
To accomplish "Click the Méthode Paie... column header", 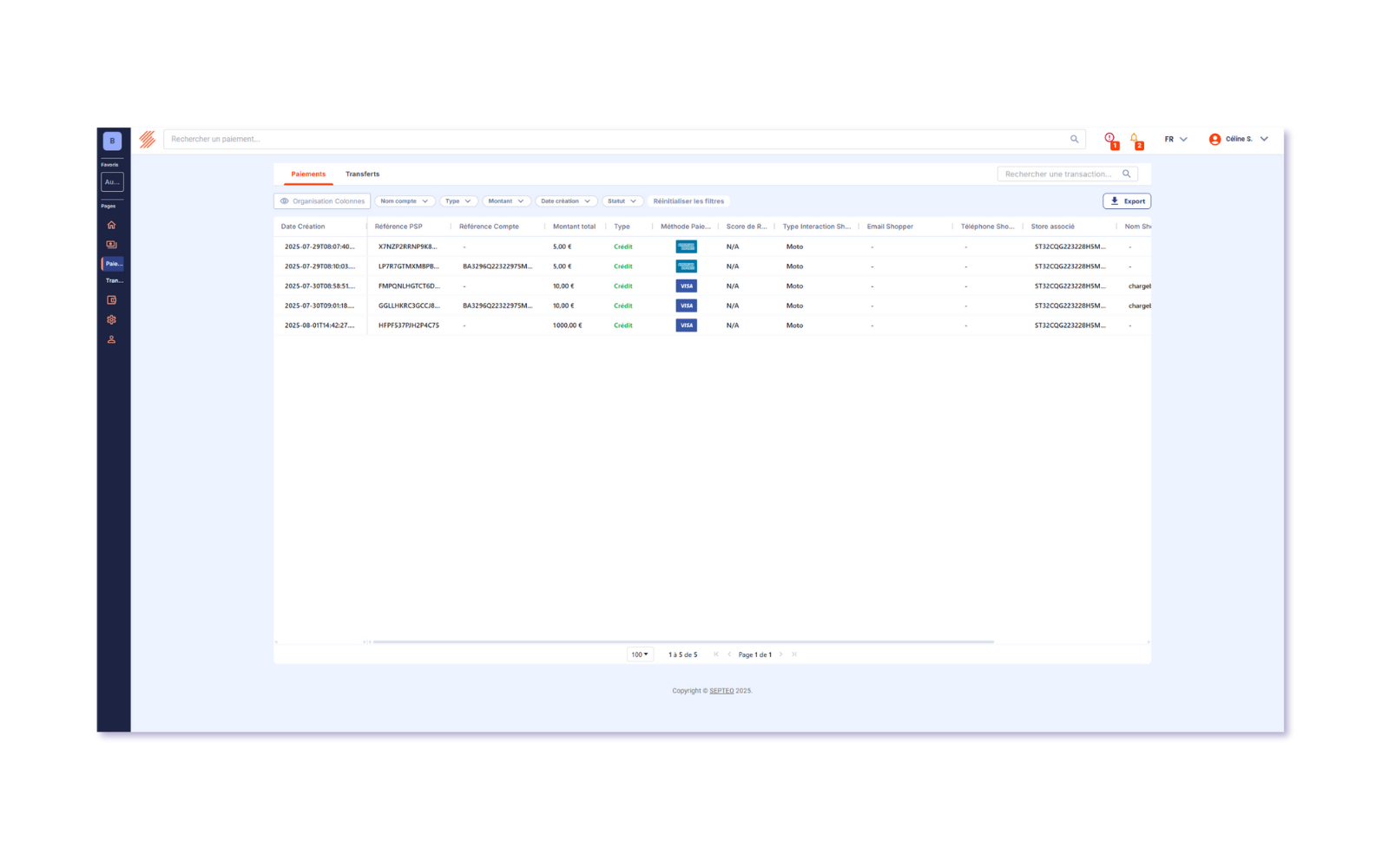I will point(685,227).
